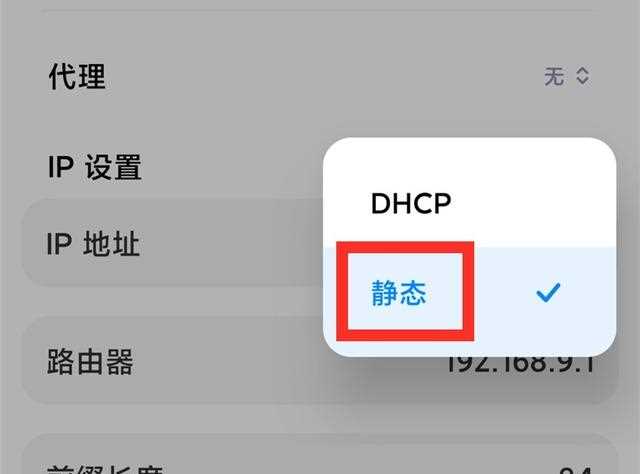
Task: Tap highlighted row space between 静态 and checkmark
Action: [x=504, y=293]
